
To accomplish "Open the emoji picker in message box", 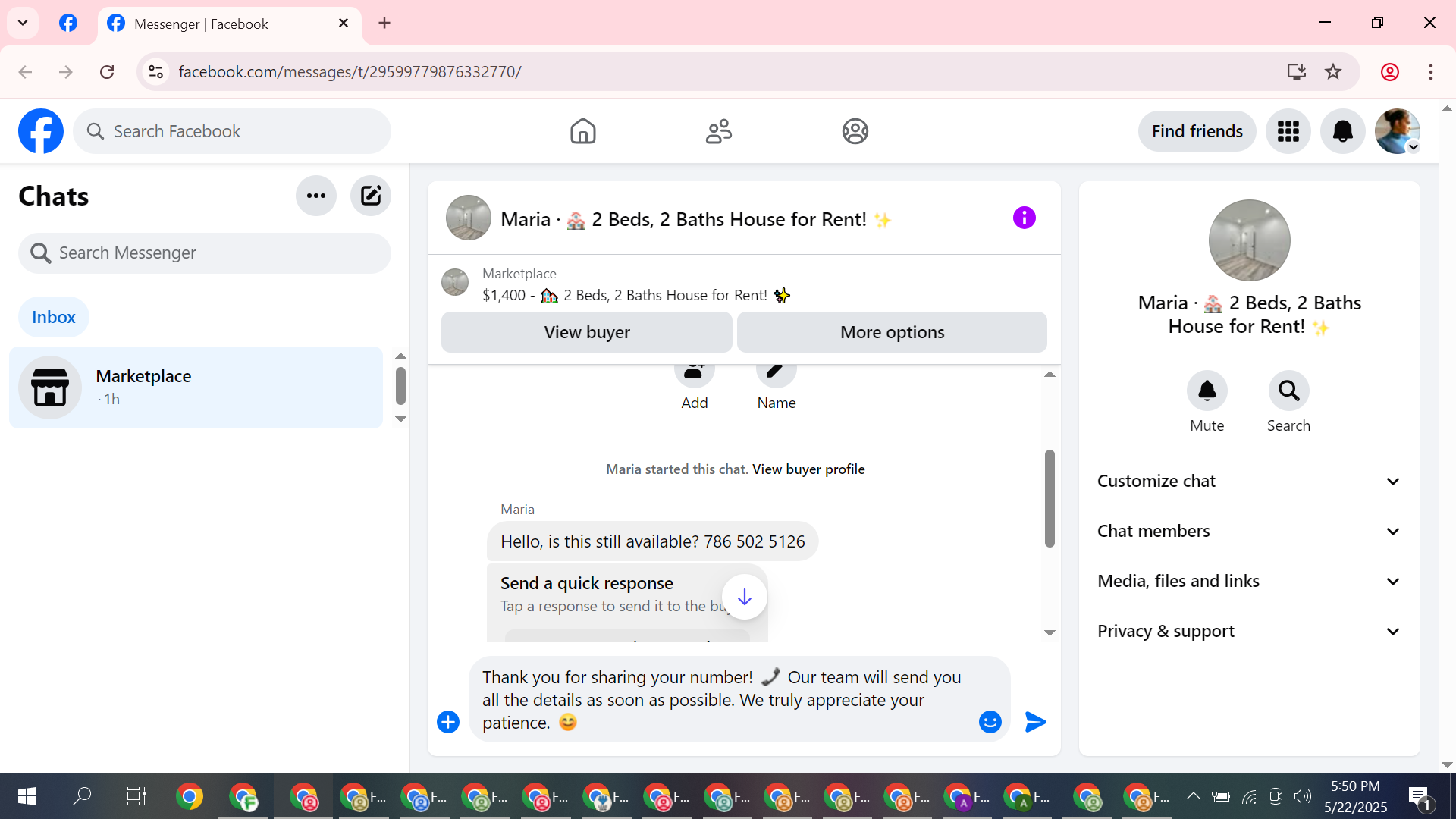I will [x=990, y=722].
